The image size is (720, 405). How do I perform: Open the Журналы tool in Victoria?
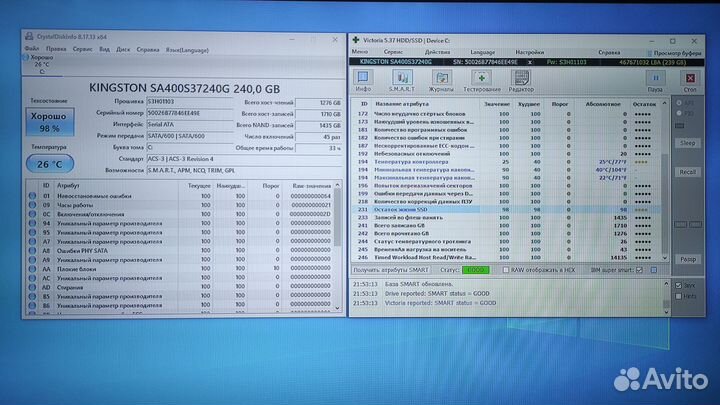[441, 81]
